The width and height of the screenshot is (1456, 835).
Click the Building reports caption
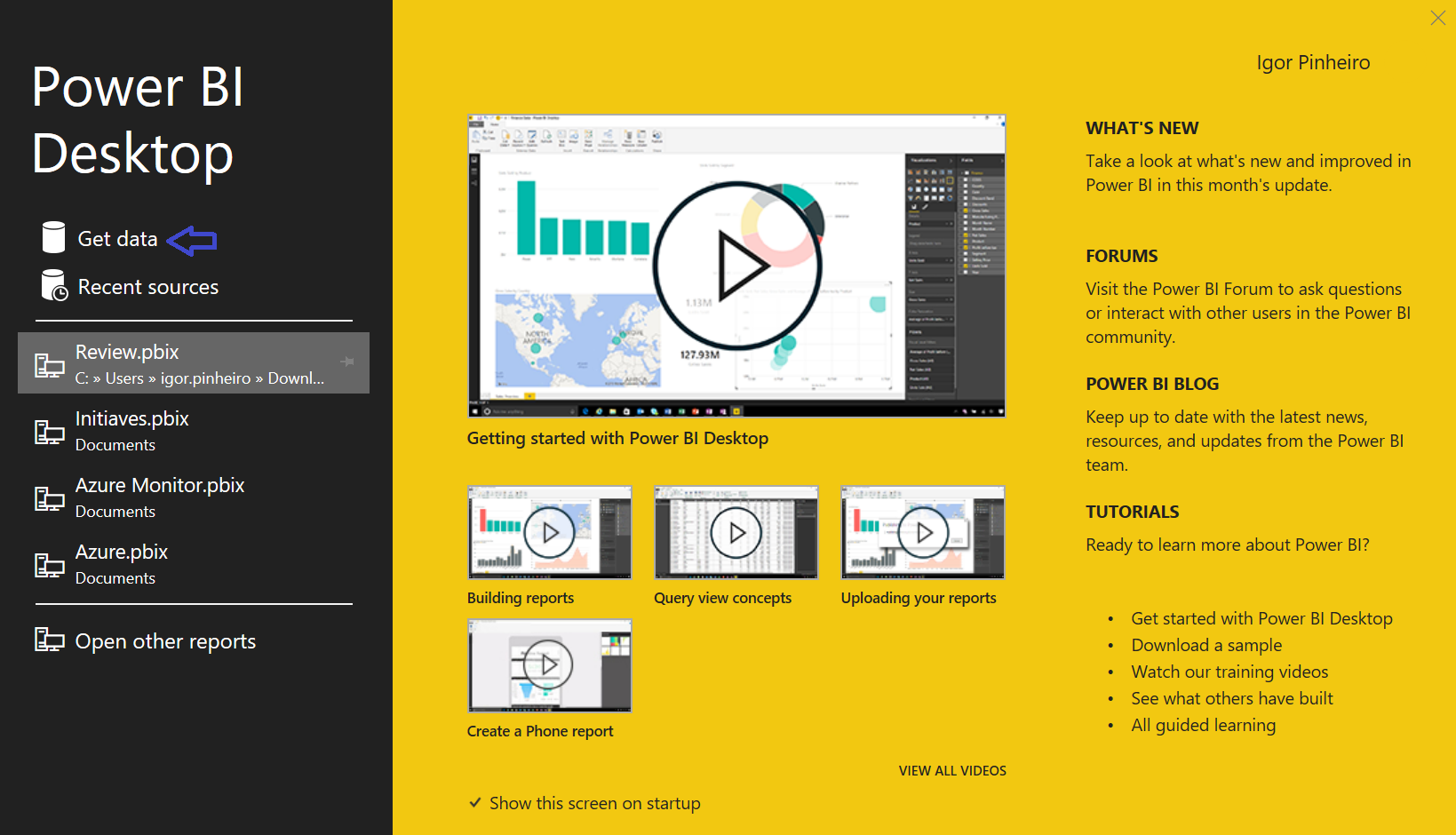[x=521, y=598]
